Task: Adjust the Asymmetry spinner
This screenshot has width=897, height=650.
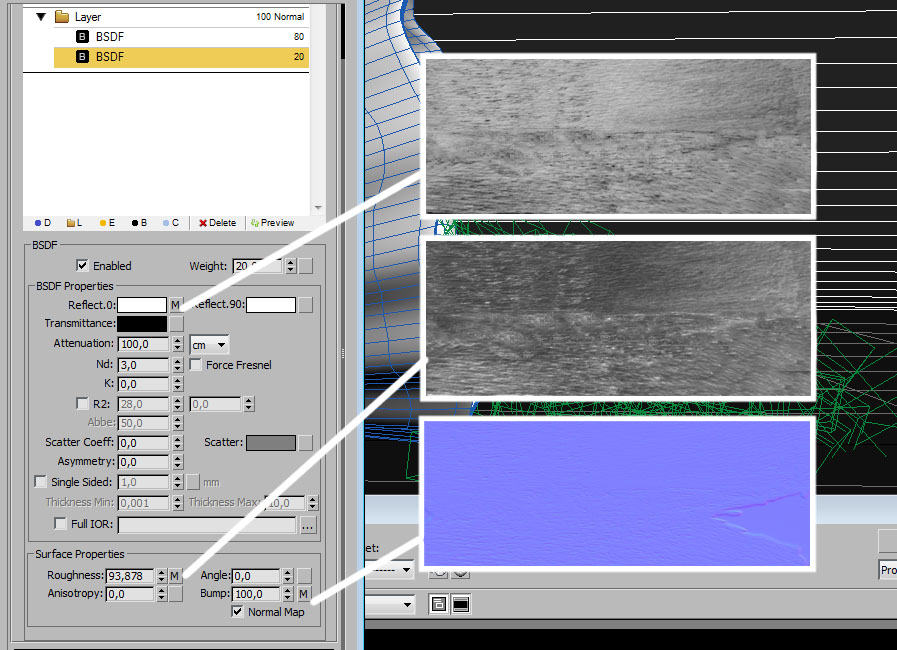Action: coord(177,462)
